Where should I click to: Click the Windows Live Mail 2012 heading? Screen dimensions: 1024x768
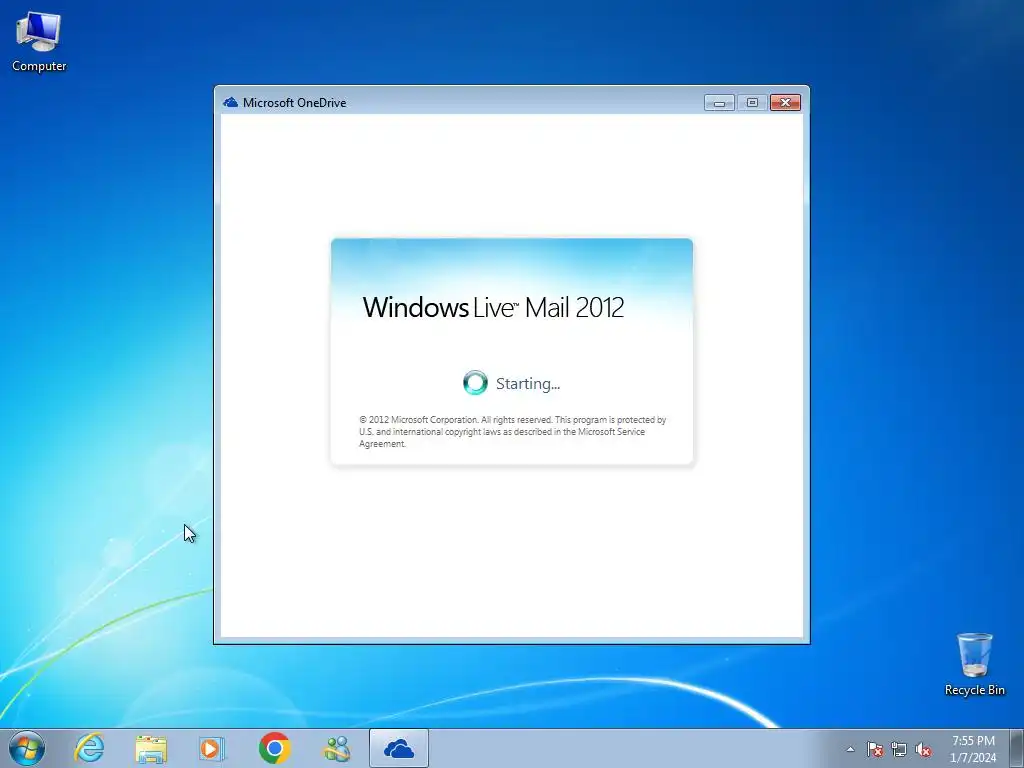point(493,307)
